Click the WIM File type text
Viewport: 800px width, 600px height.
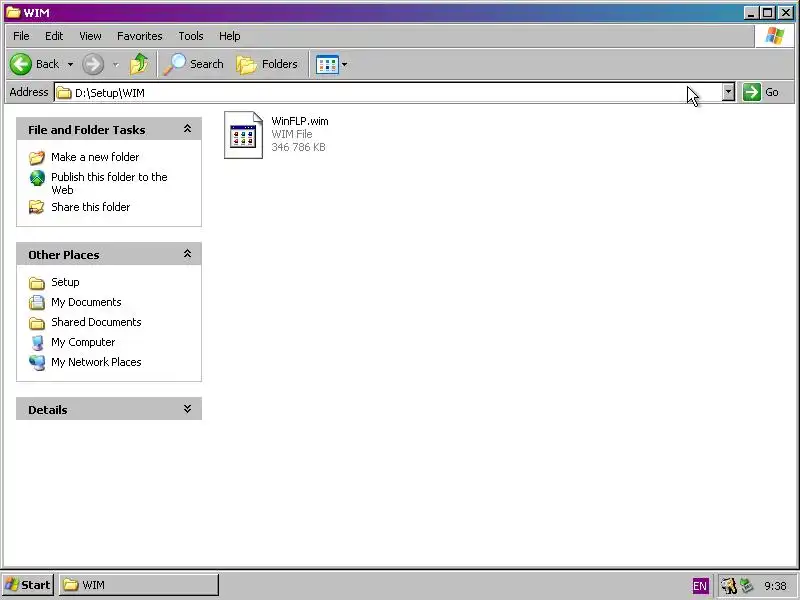[x=292, y=134]
